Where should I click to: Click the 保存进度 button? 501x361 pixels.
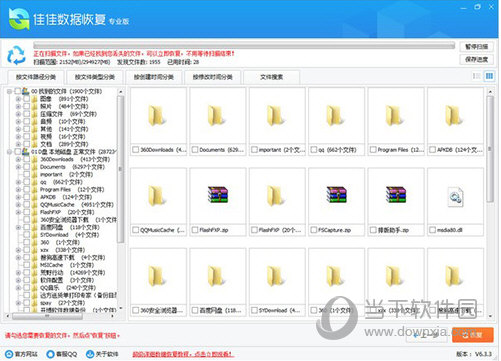click(477, 60)
